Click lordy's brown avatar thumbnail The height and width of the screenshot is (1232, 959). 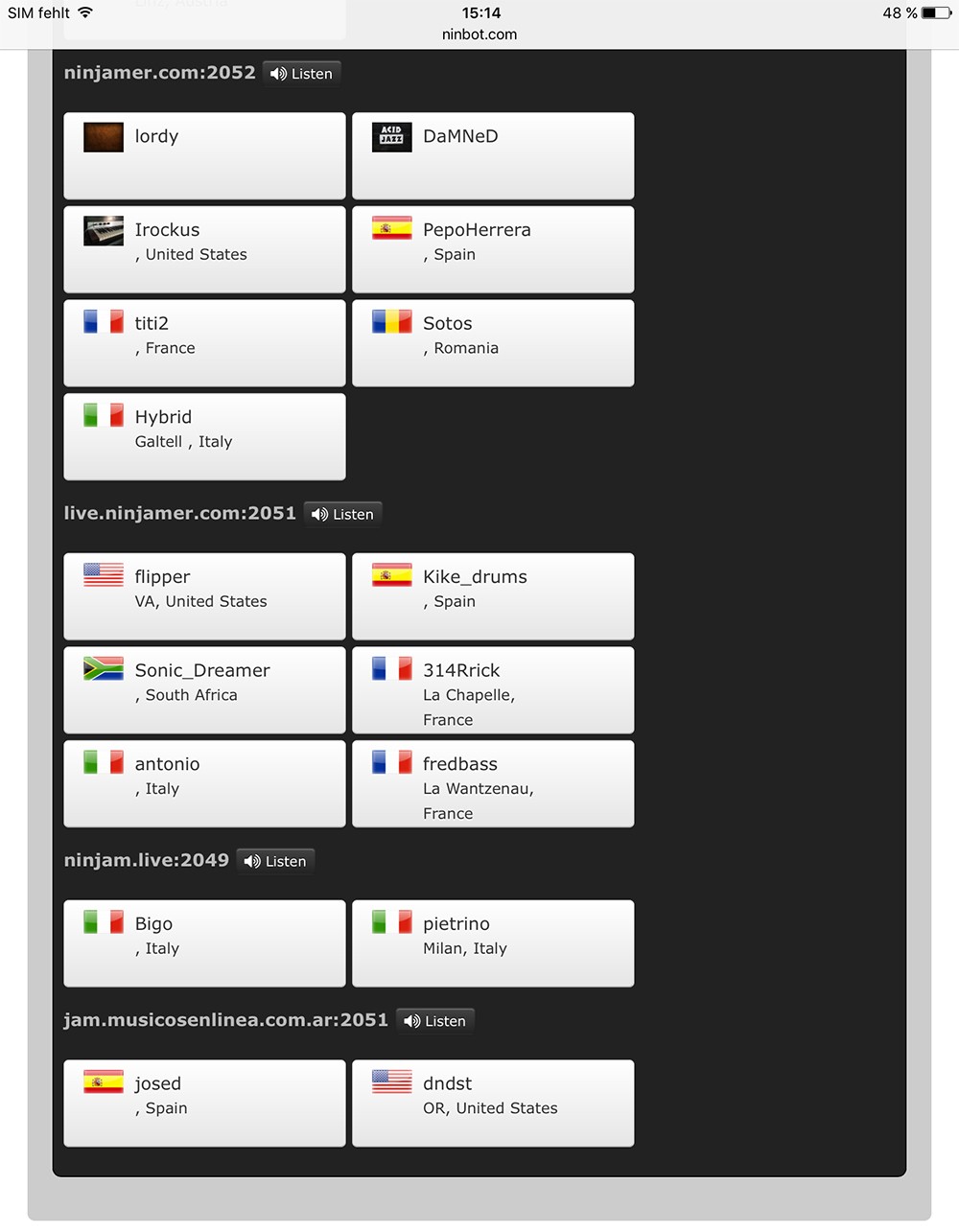104,137
